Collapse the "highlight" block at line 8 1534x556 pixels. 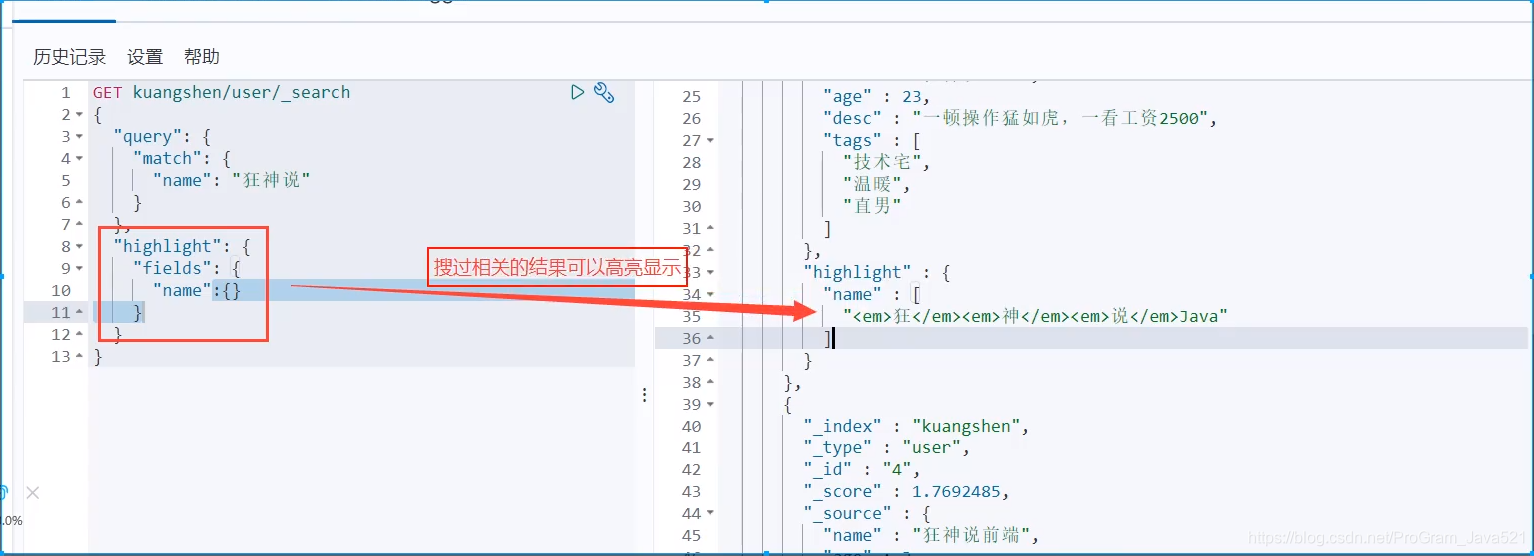click(79, 247)
